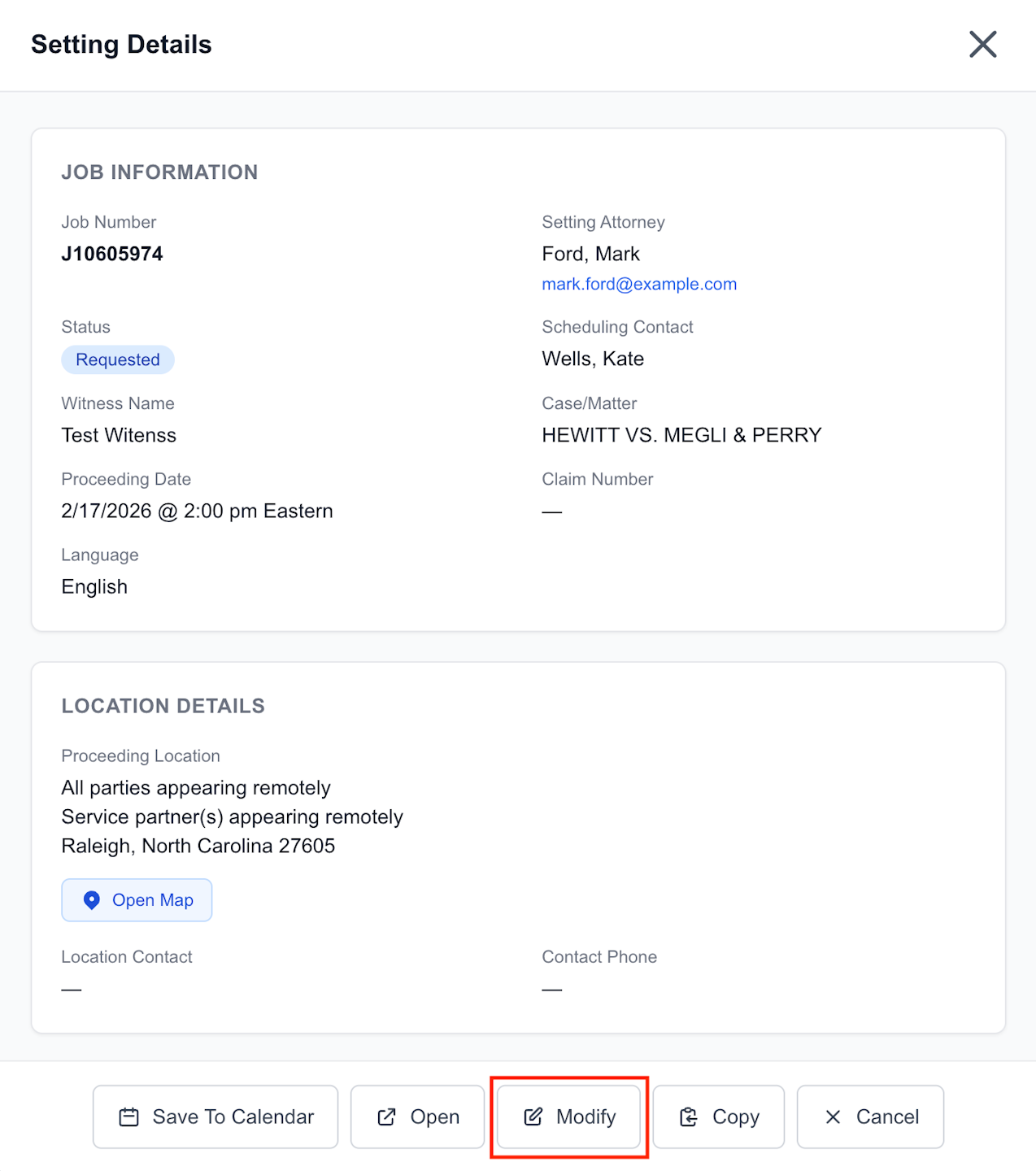Click the job number J10605974
The image size is (1036, 1171).
pyautogui.click(x=112, y=254)
